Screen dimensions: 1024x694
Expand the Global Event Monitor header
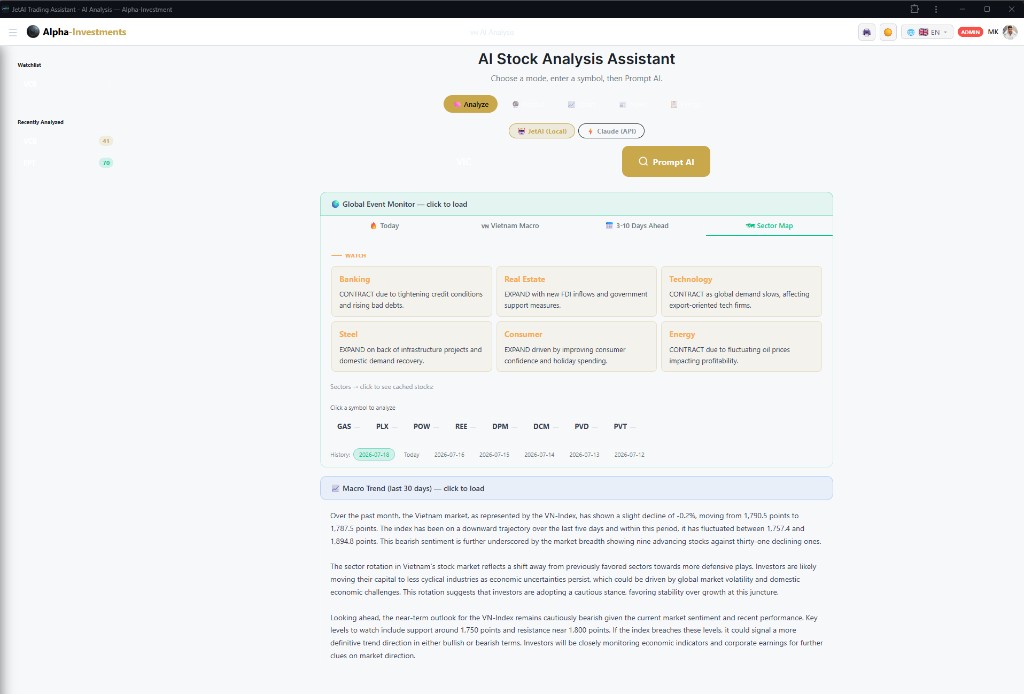(x=576, y=204)
